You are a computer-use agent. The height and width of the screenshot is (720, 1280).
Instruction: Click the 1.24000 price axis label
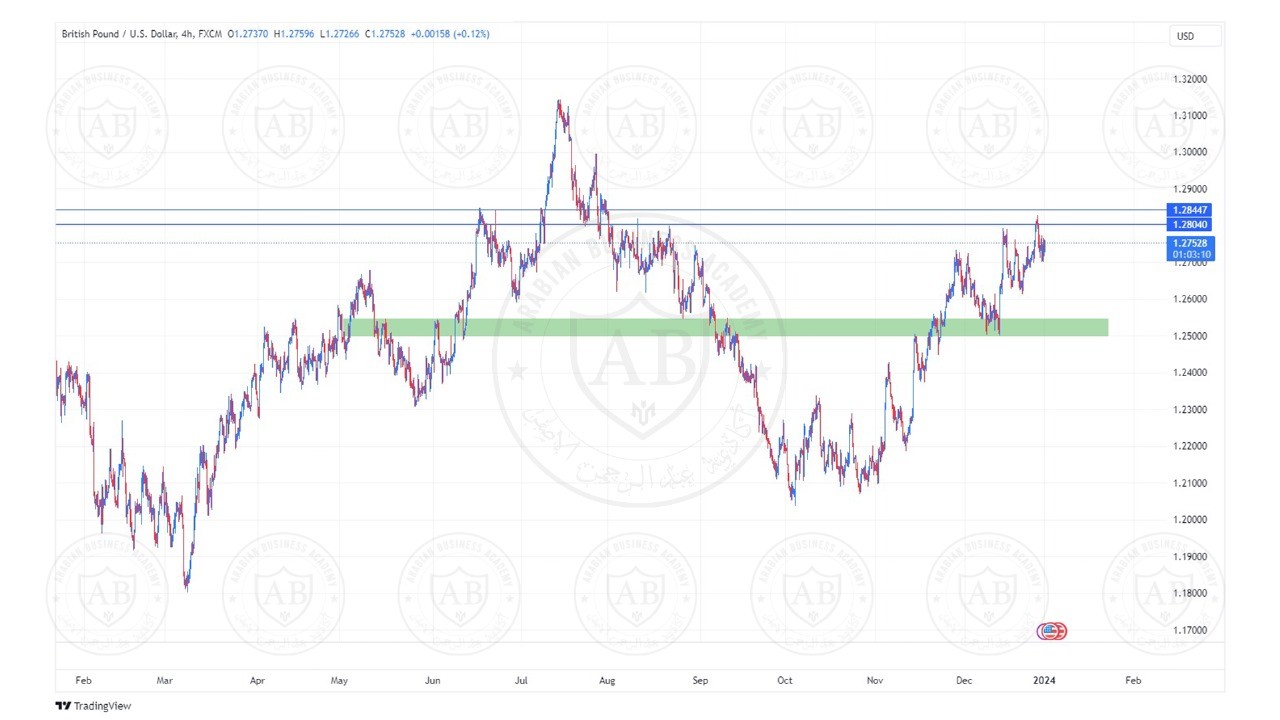point(1189,373)
